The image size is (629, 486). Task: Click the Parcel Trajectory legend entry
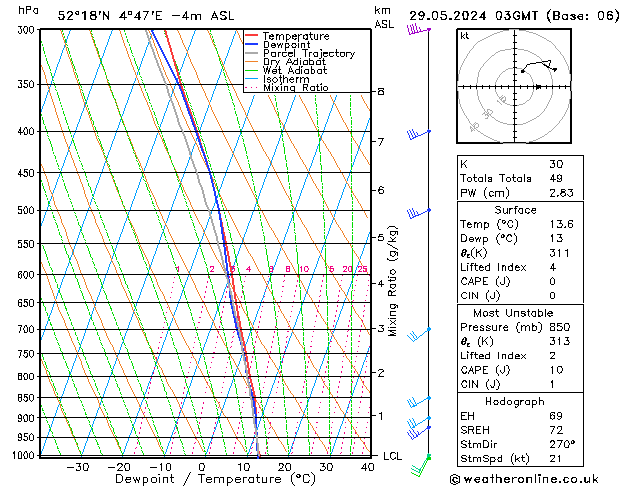tap(300, 53)
